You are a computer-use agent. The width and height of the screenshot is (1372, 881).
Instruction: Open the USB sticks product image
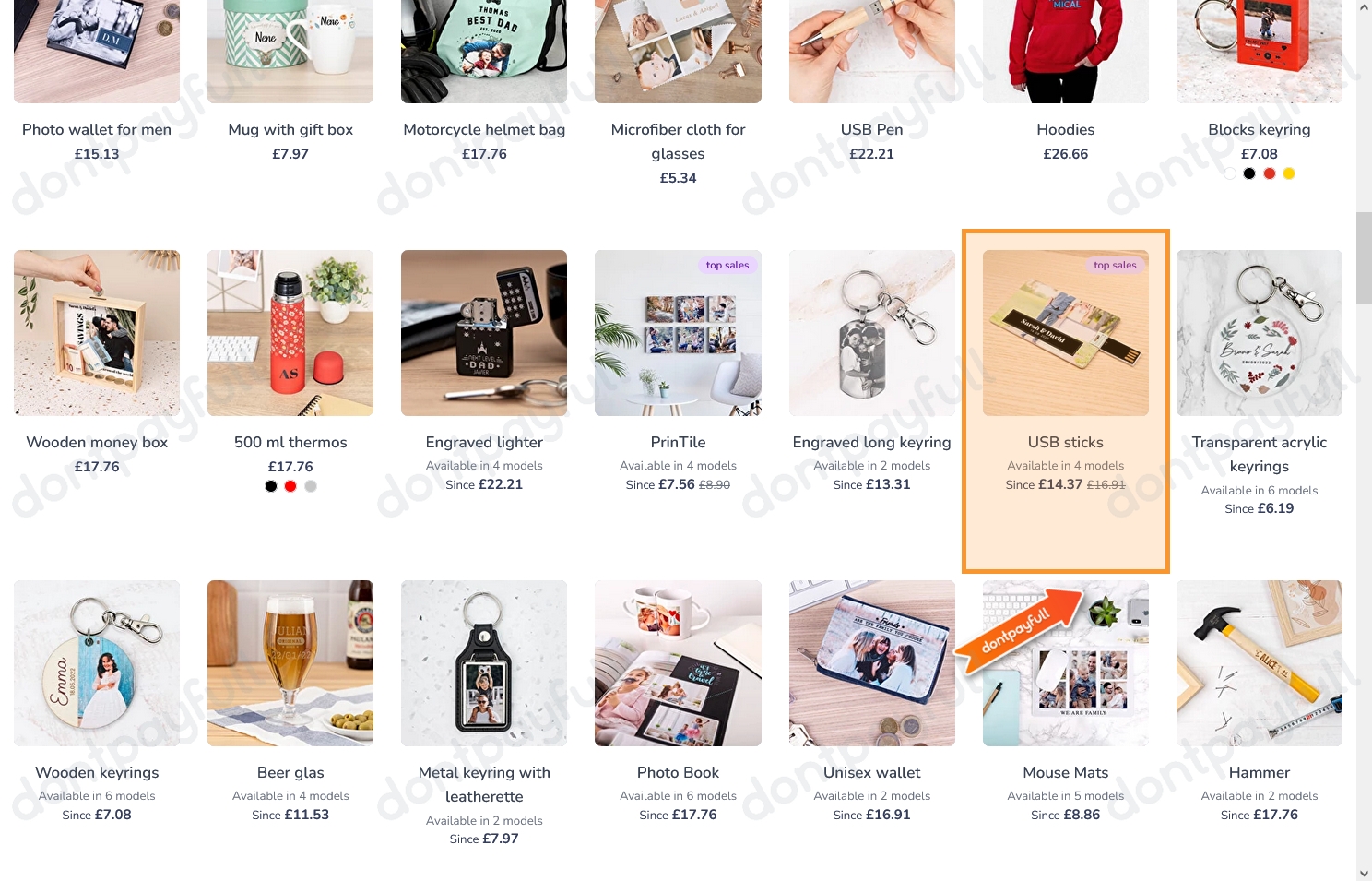click(1066, 333)
